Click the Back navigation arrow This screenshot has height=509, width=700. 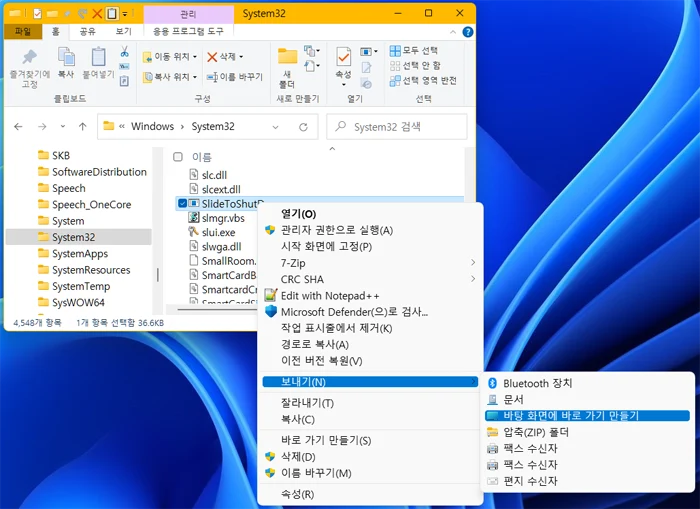pyautogui.click(x=18, y=127)
